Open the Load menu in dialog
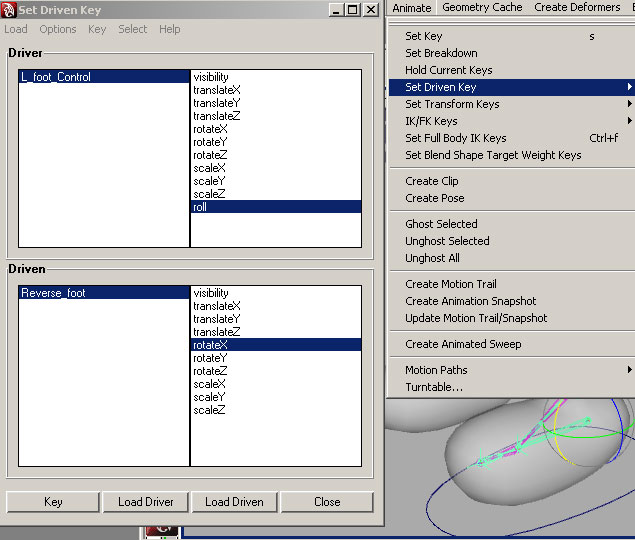The image size is (635, 540). coord(16,29)
